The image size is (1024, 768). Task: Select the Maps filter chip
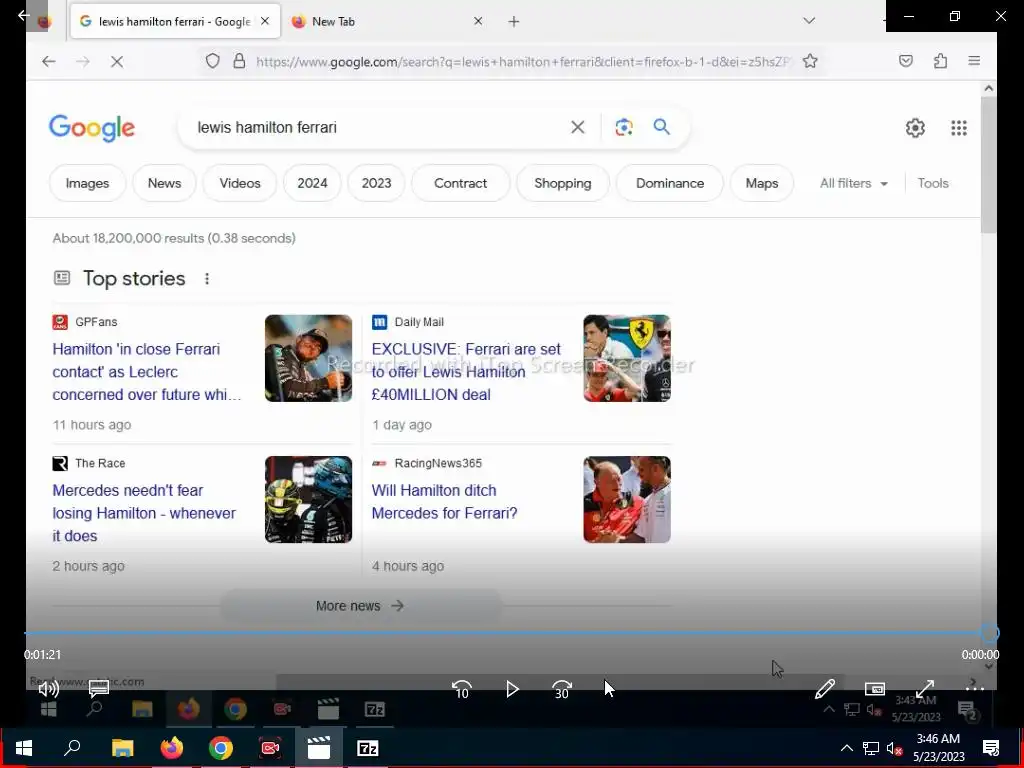coord(761,184)
